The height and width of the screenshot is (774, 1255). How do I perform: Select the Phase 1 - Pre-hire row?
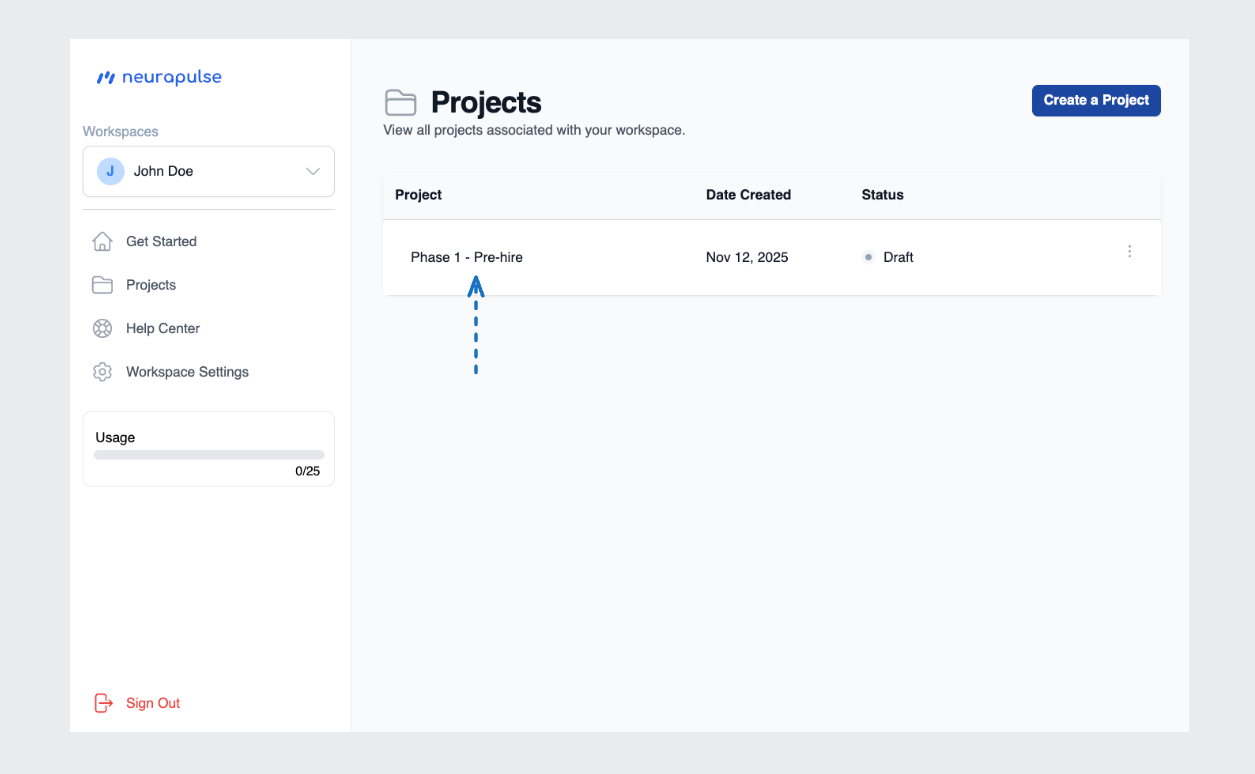(467, 257)
